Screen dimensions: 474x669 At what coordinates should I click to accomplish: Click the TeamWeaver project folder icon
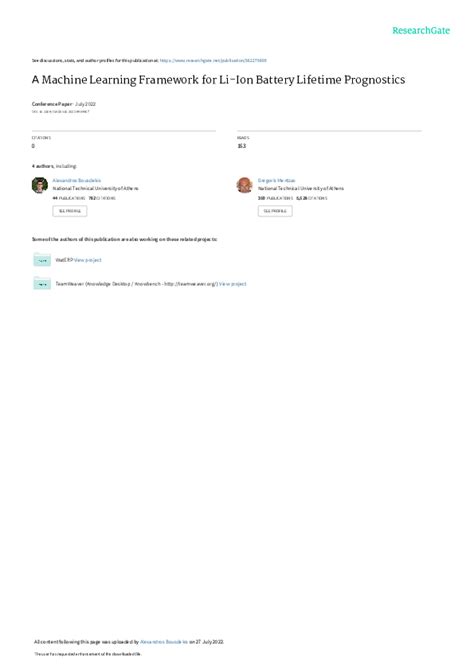[x=42, y=283]
